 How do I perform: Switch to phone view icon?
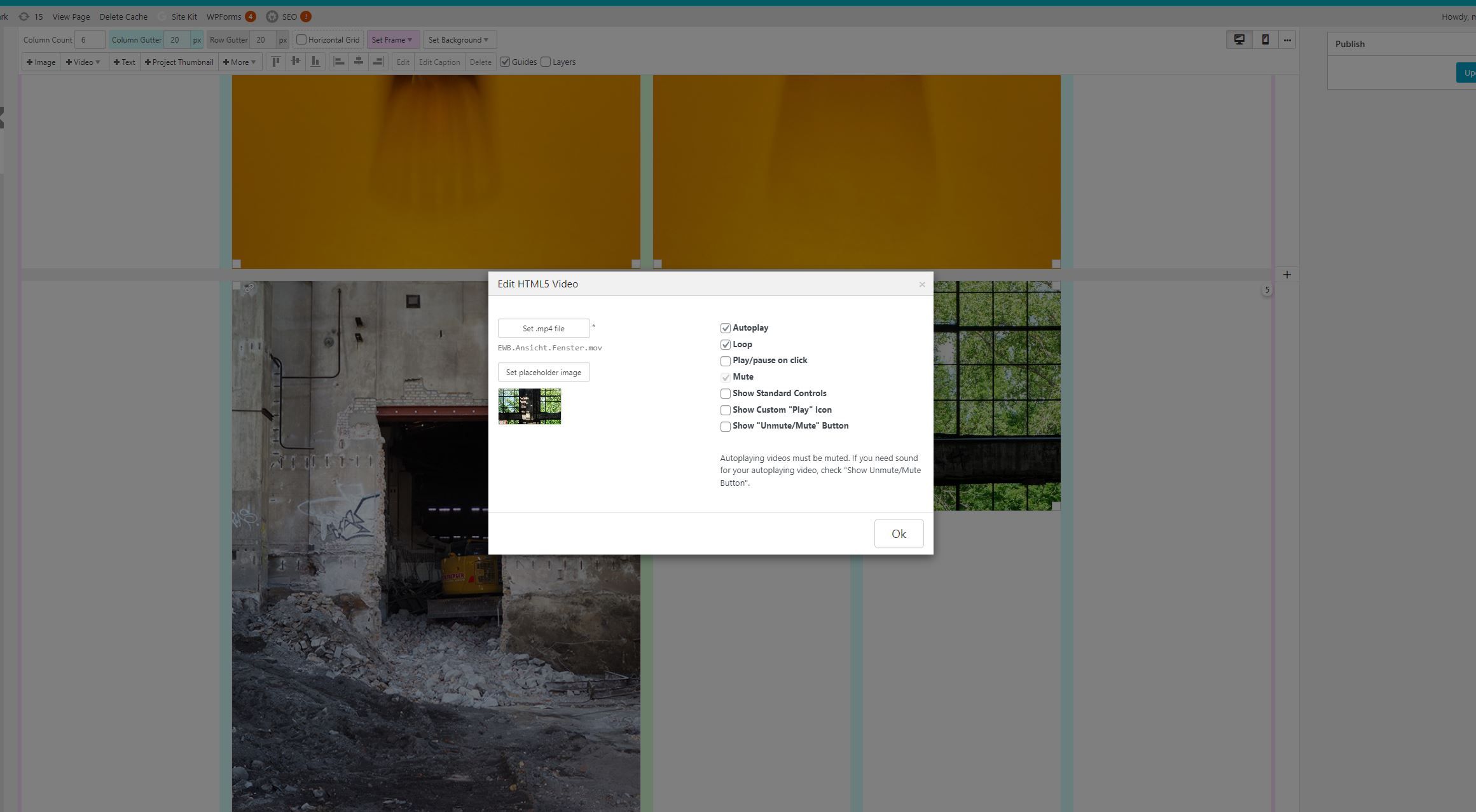[x=1265, y=39]
